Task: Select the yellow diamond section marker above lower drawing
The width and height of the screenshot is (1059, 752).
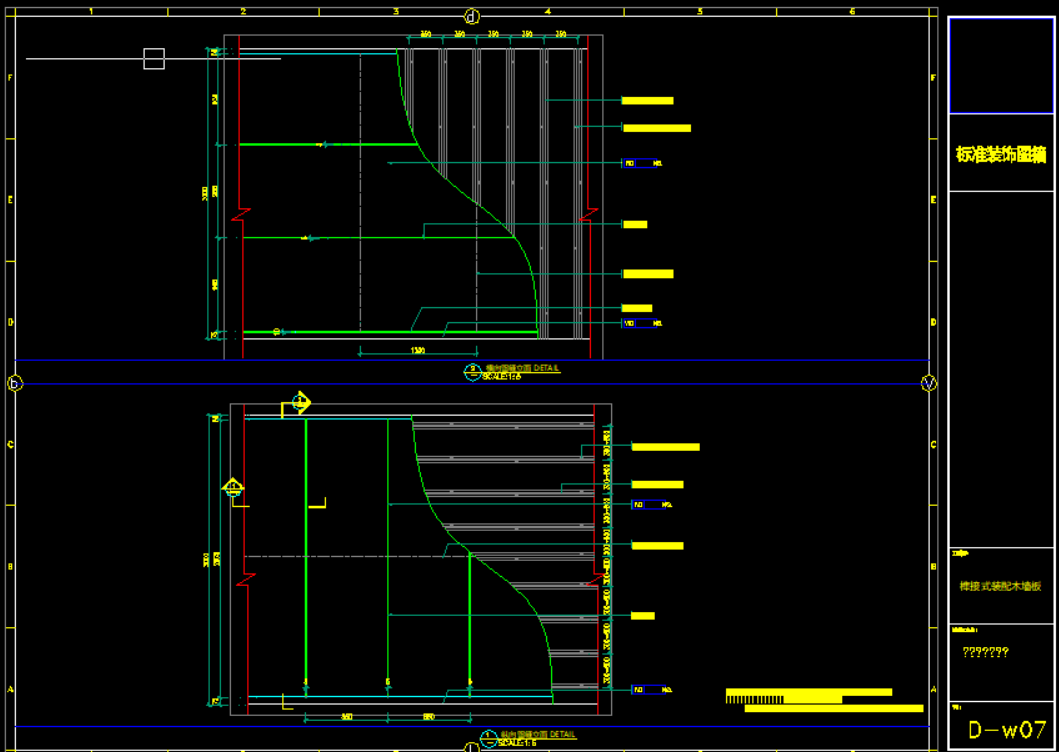Action: 301,403
